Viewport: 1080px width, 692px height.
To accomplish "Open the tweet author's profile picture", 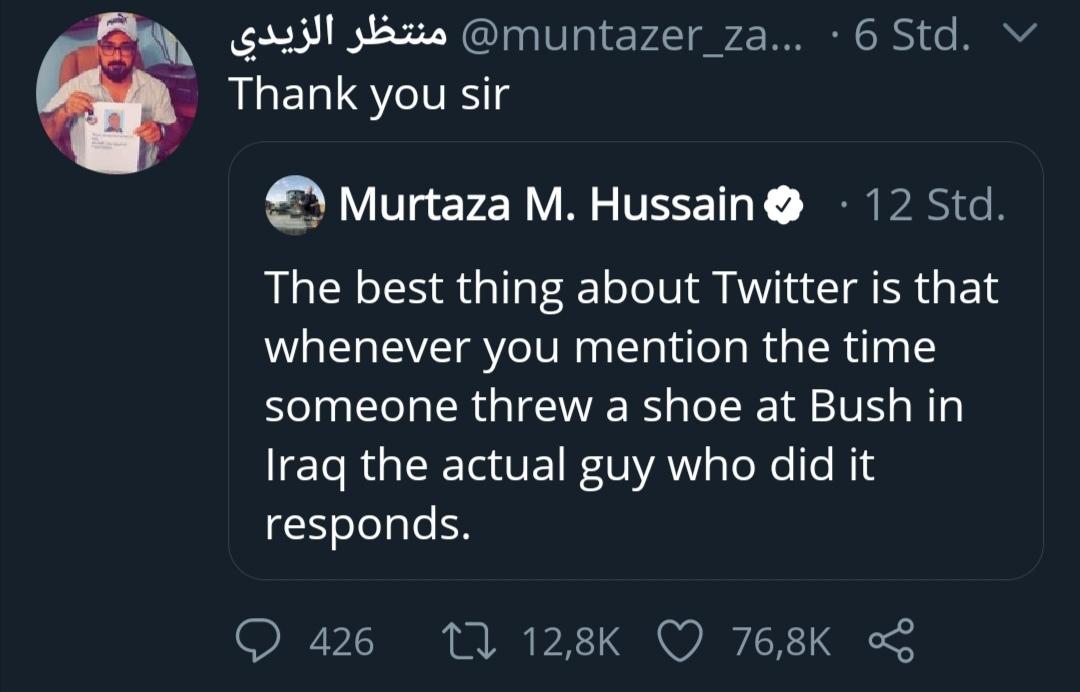I will tap(117, 93).
